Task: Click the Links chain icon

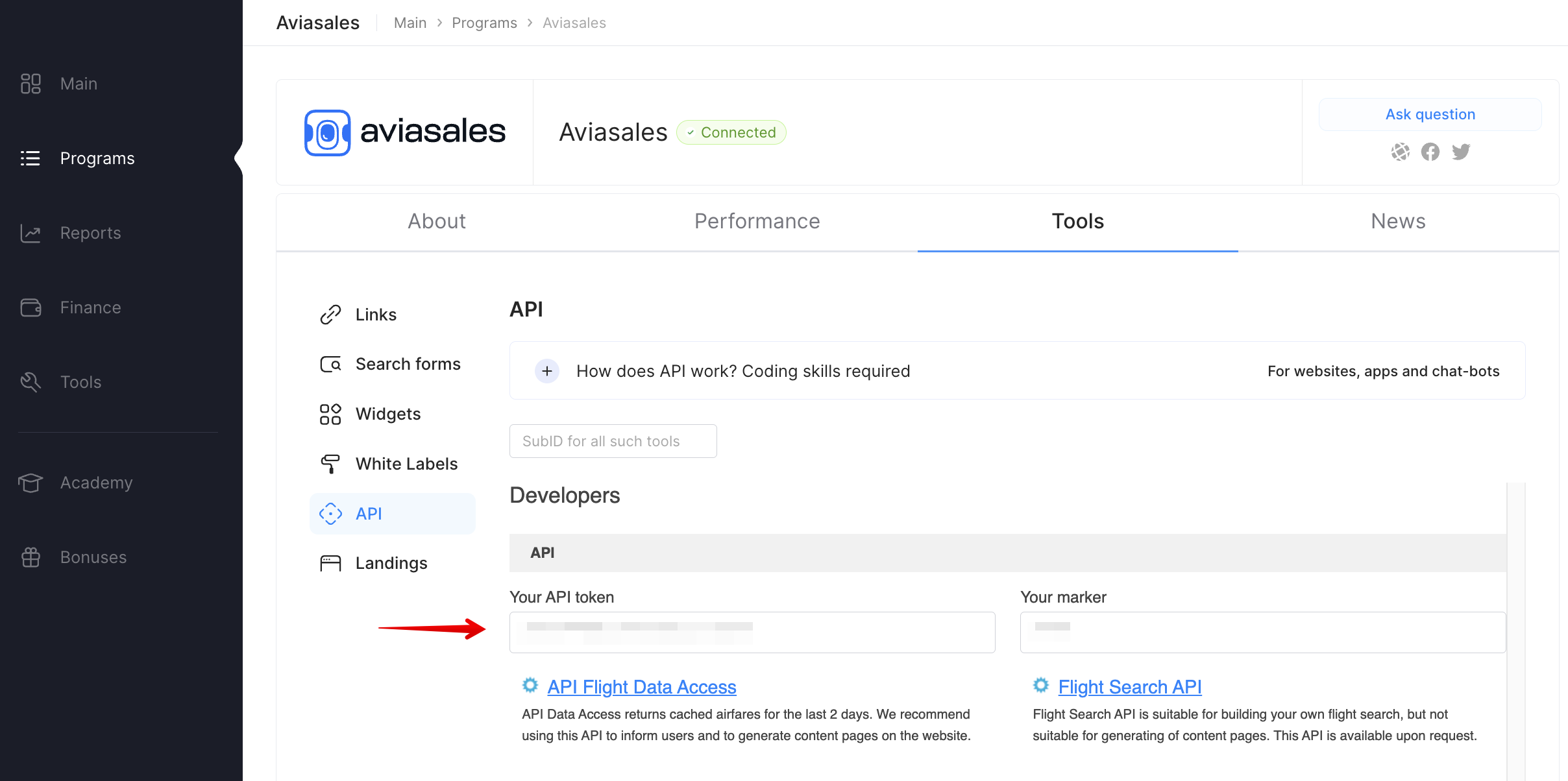Action: tap(330, 315)
